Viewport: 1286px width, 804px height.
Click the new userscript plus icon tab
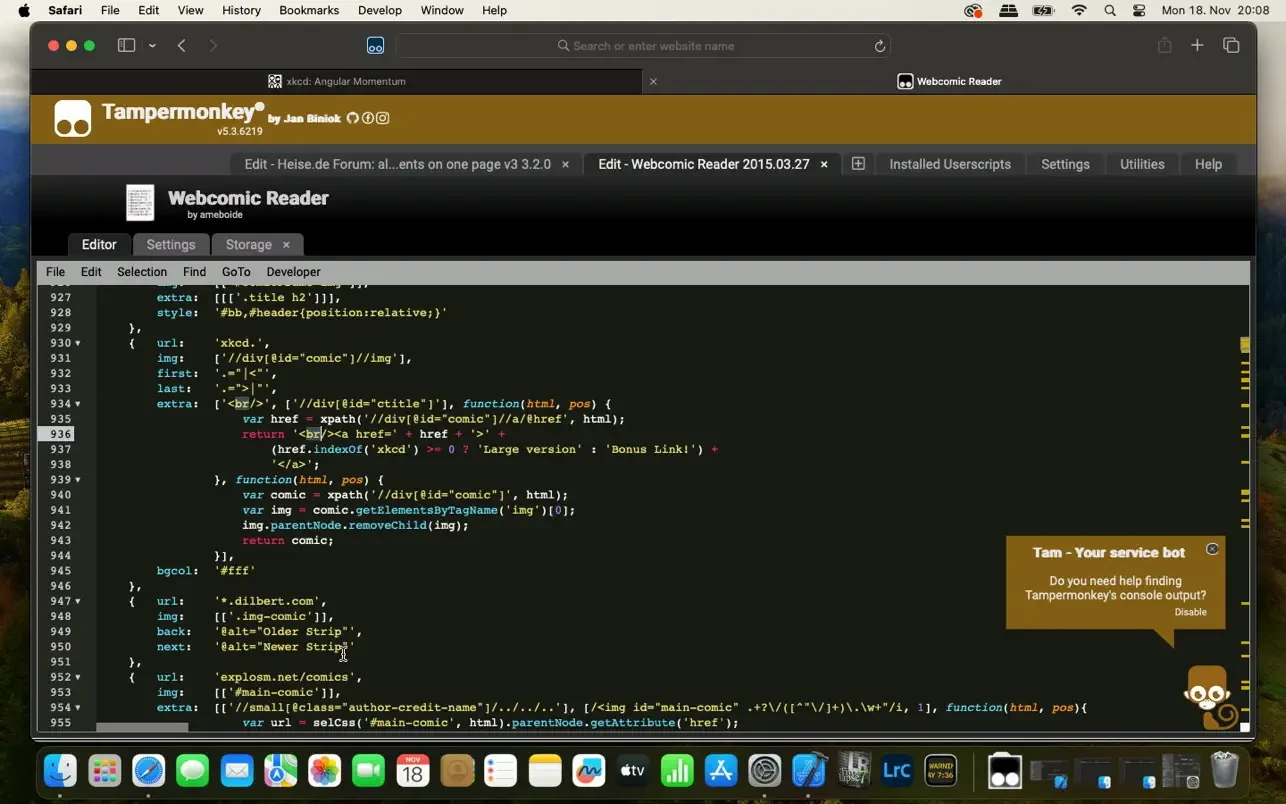point(858,164)
